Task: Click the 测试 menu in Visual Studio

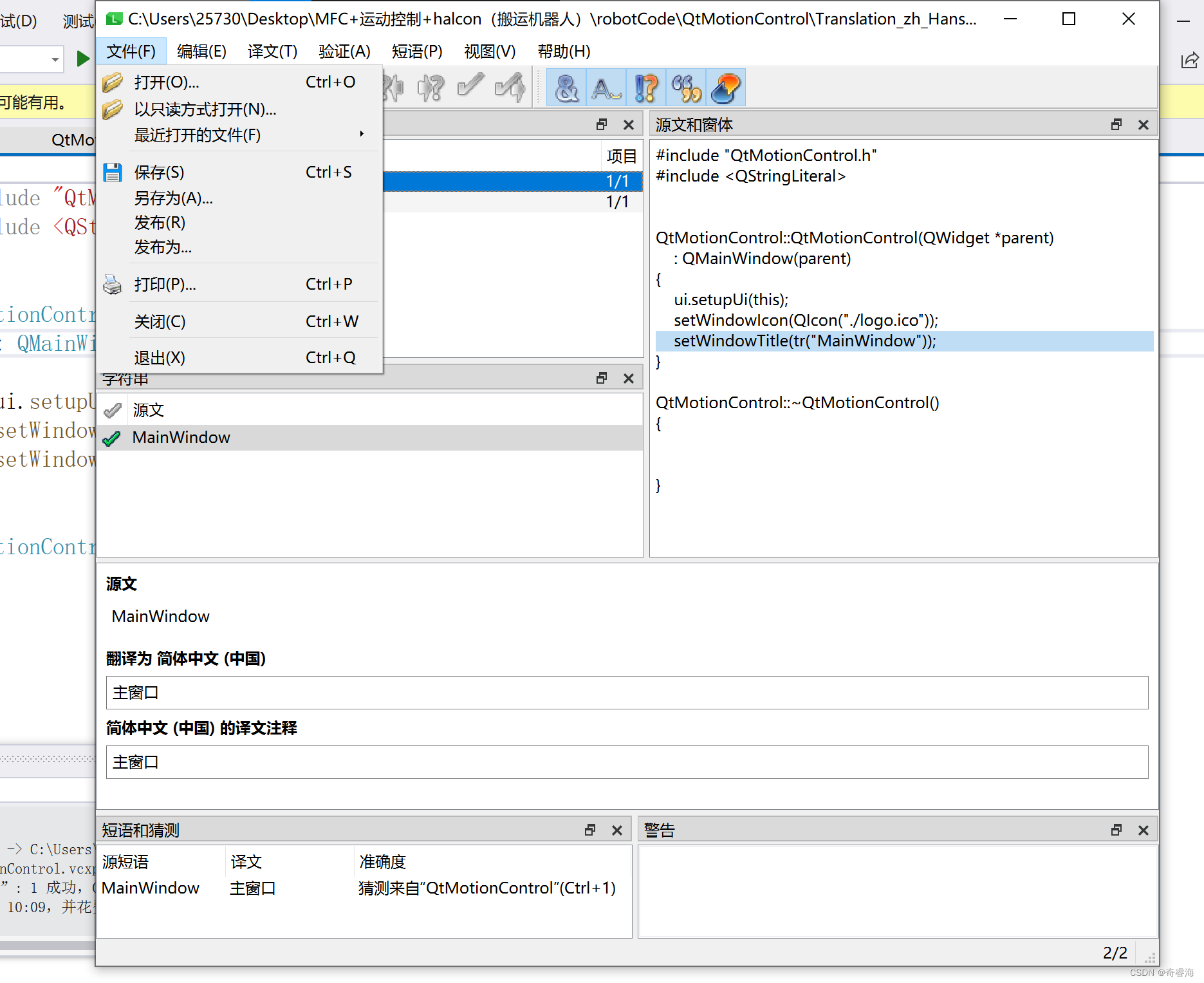Action: [x=79, y=21]
